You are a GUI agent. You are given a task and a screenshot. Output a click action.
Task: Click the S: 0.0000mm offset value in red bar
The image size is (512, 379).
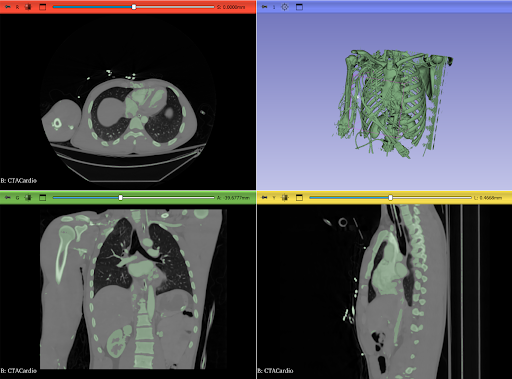231,7
